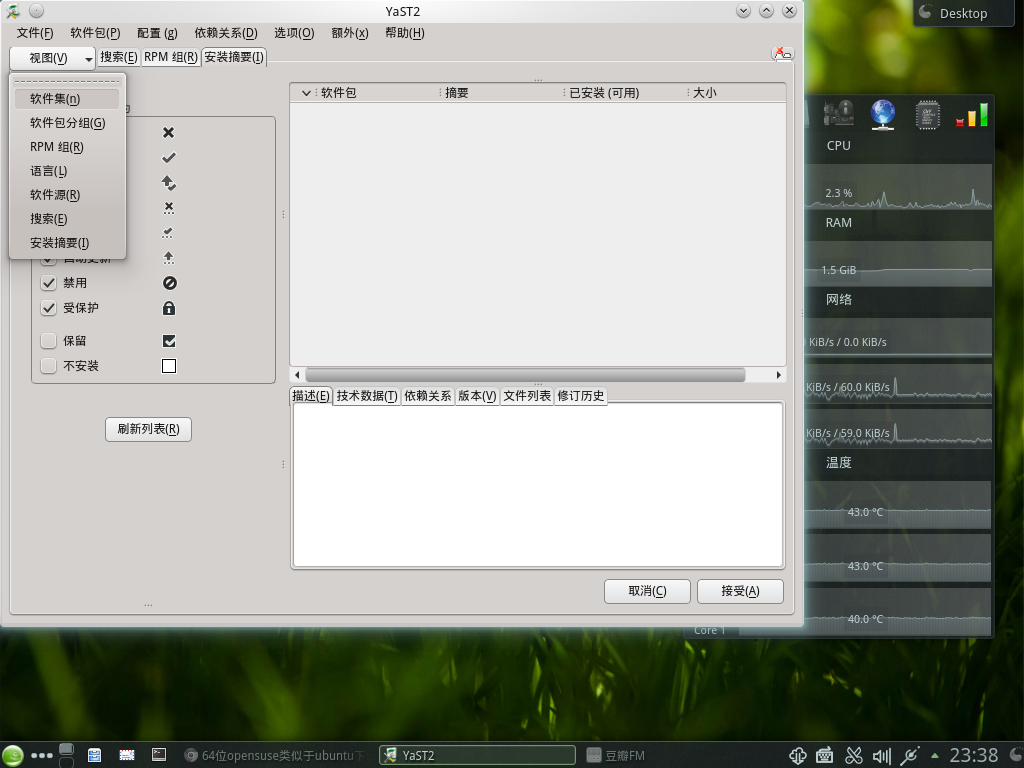Viewport: 1024px width, 768px height.
Task: Click the 取消(C) button
Action: 647,591
